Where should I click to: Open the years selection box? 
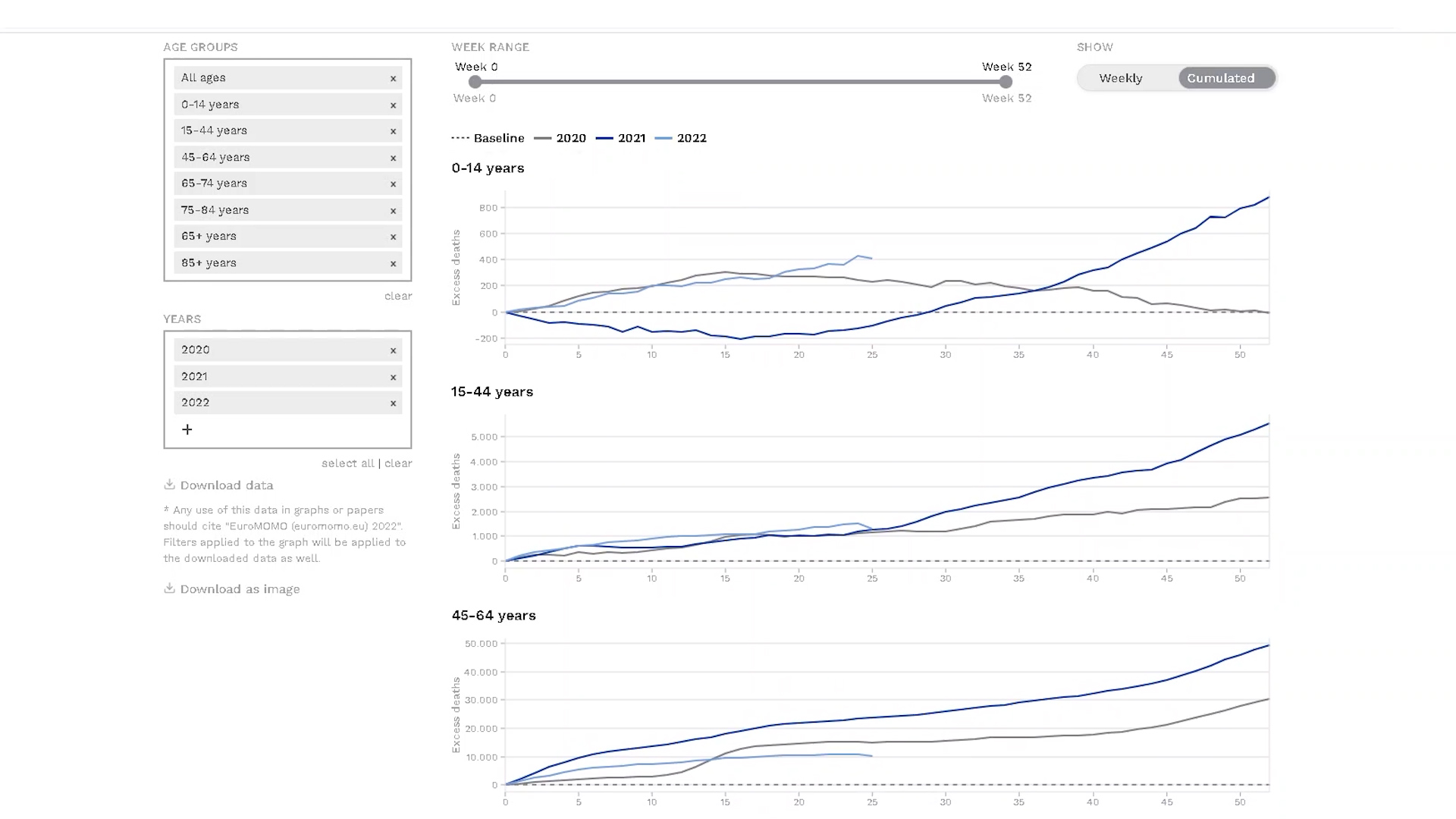click(x=287, y=390)
